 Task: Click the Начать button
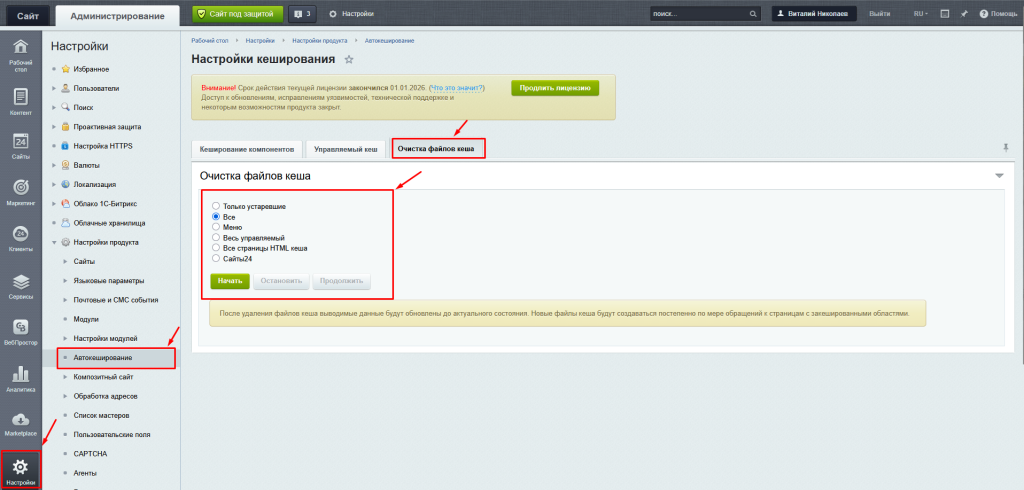tap(230, 282)
